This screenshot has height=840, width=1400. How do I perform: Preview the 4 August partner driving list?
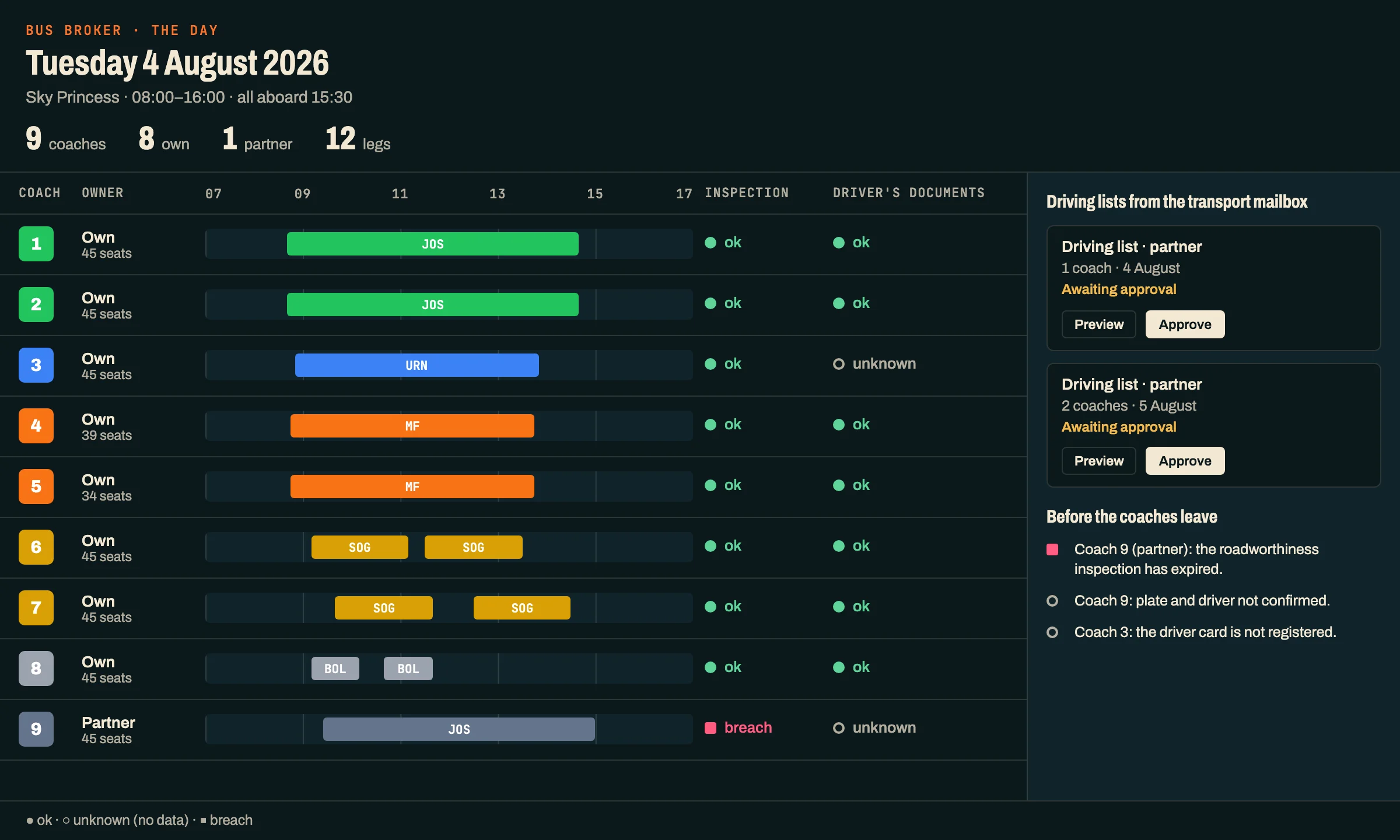coord(1099,324)
